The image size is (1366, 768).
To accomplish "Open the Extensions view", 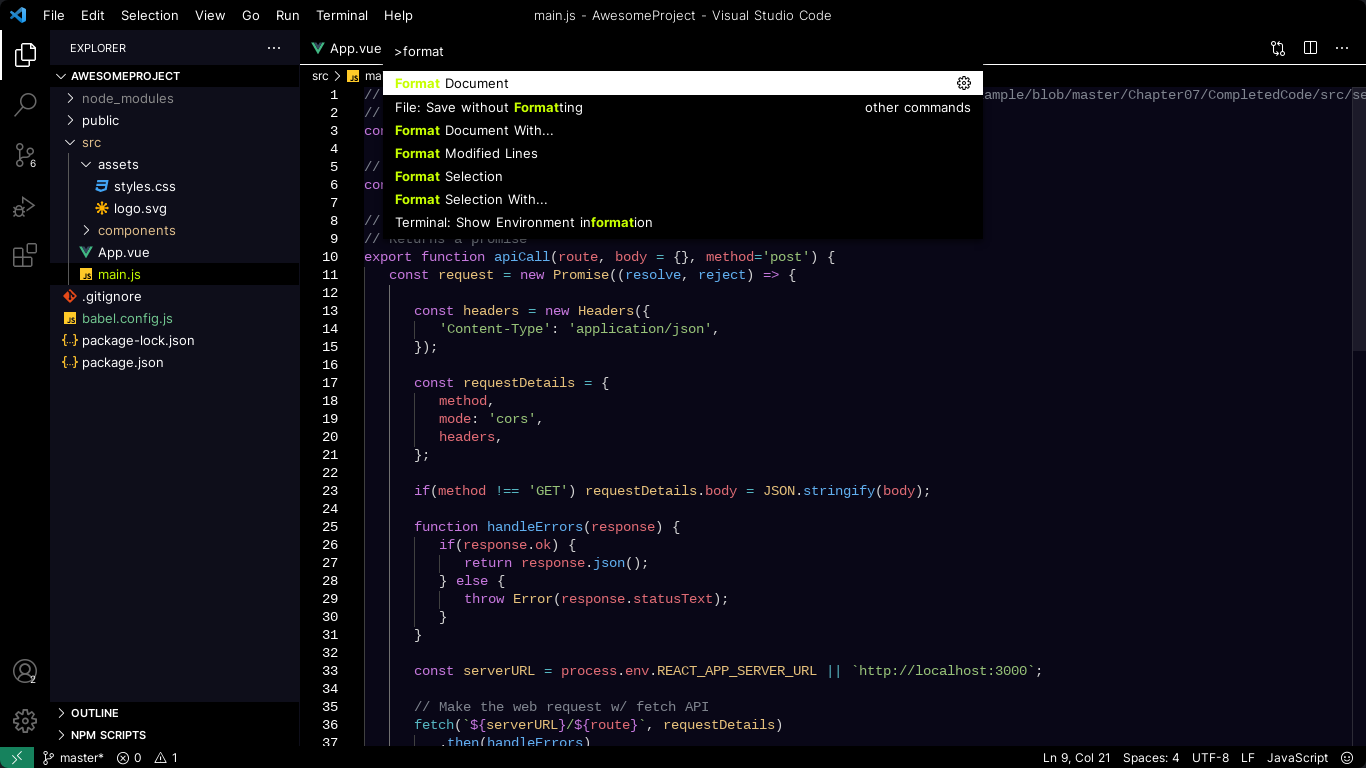I will click(x=25, y=256).
